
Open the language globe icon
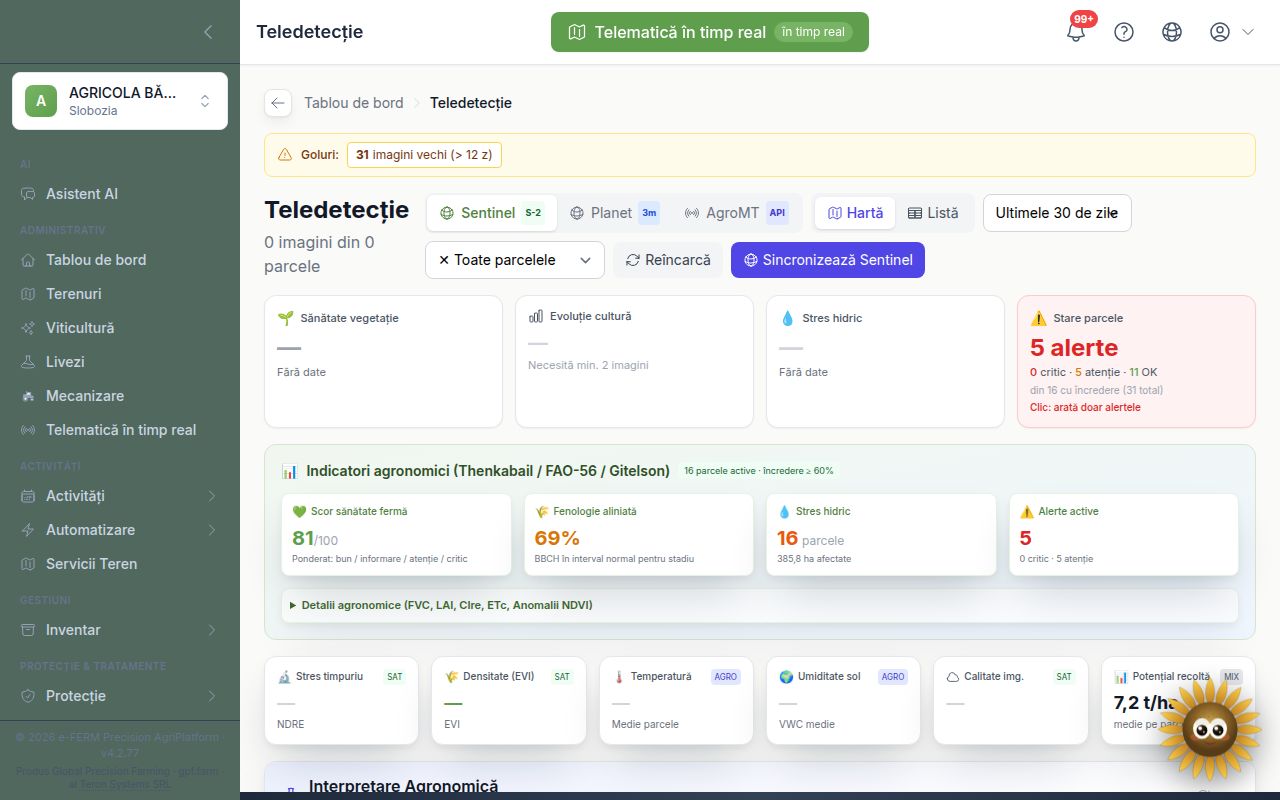pos(1172,32)
